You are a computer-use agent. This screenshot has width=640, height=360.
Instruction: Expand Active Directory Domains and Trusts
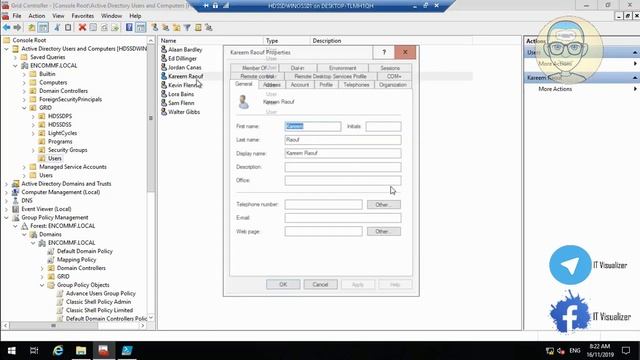click(7, 184)
